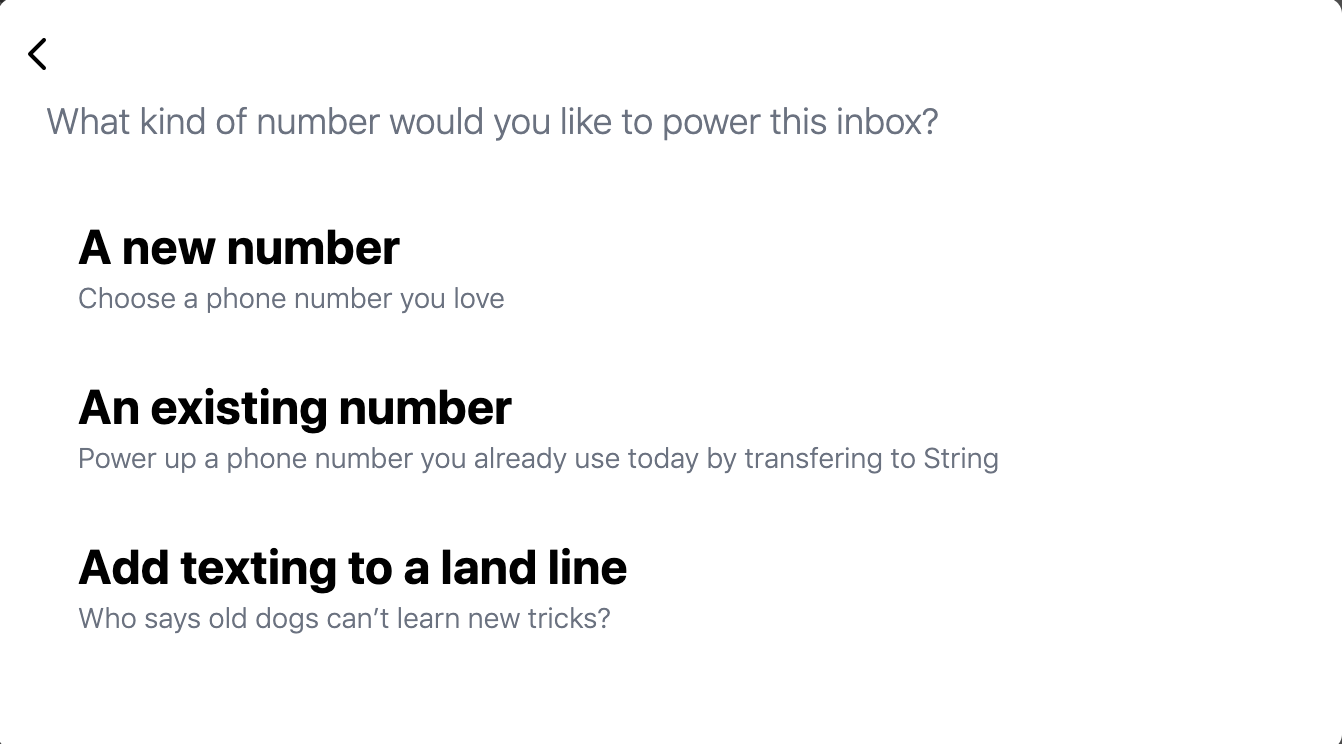1342x744 pixels.
Task: Click the word 'String' in the transfer description
Action: [x=961, y=459]
